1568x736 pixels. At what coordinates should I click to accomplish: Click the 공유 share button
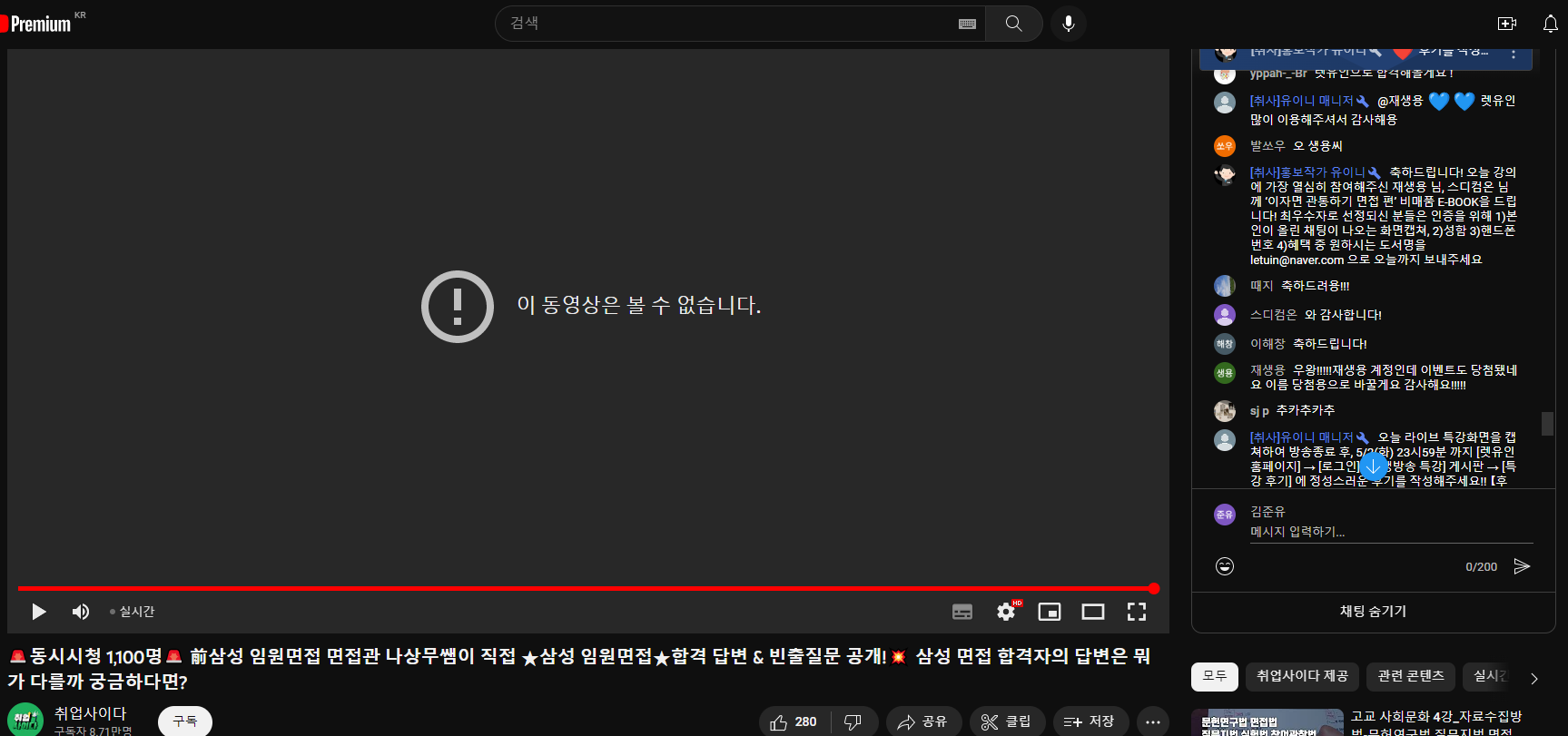[922, 721]
